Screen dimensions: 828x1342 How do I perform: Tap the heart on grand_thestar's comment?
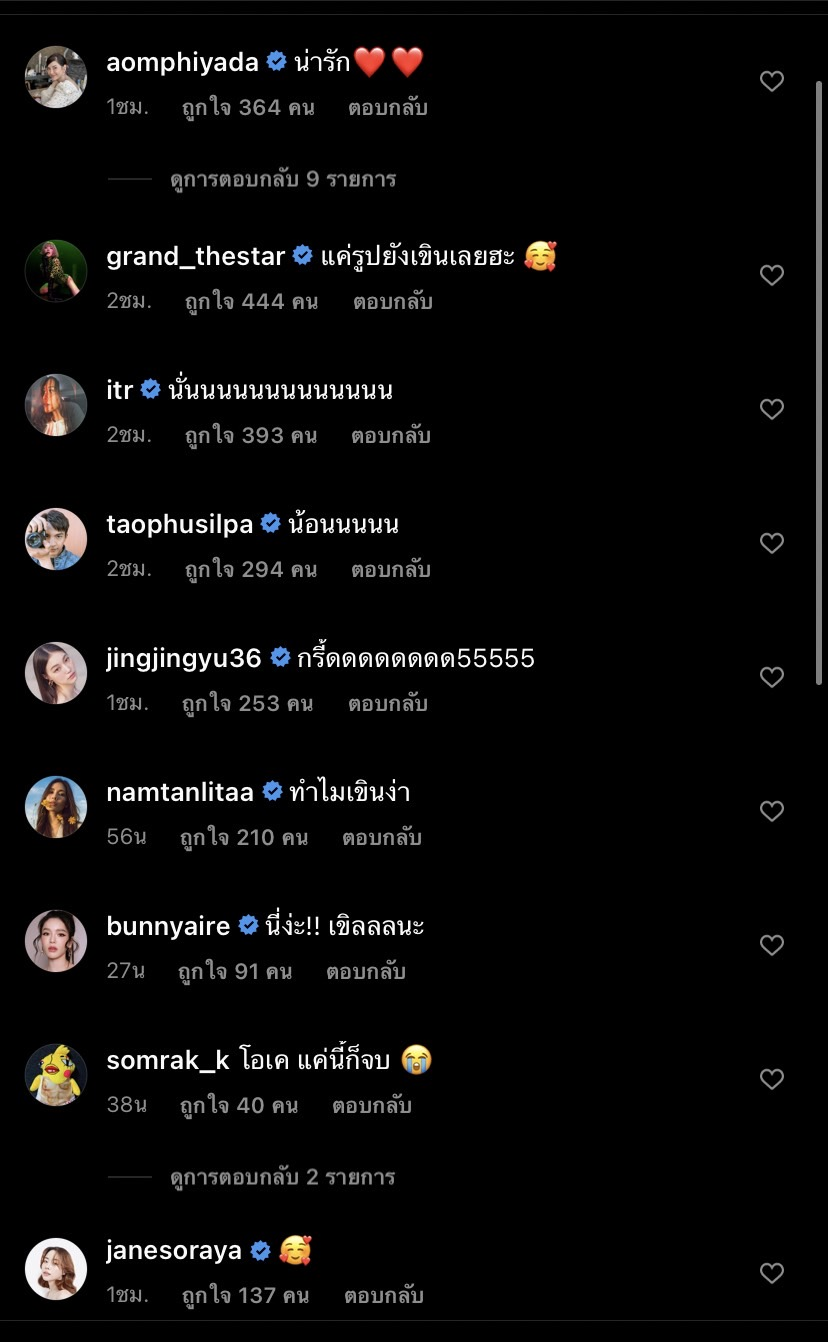pos(771,275)
